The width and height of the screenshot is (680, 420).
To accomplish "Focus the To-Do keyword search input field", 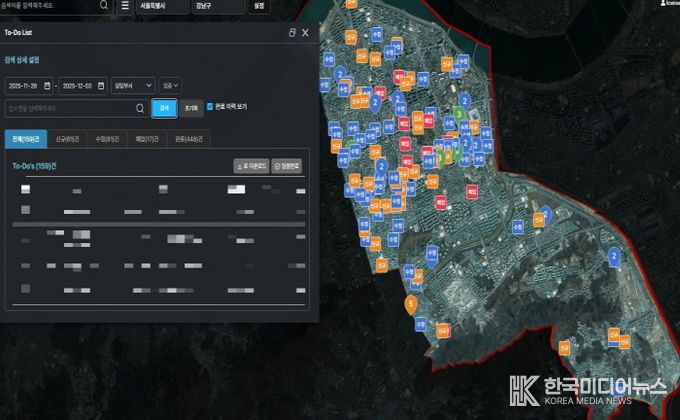I will tap(70, 107).
